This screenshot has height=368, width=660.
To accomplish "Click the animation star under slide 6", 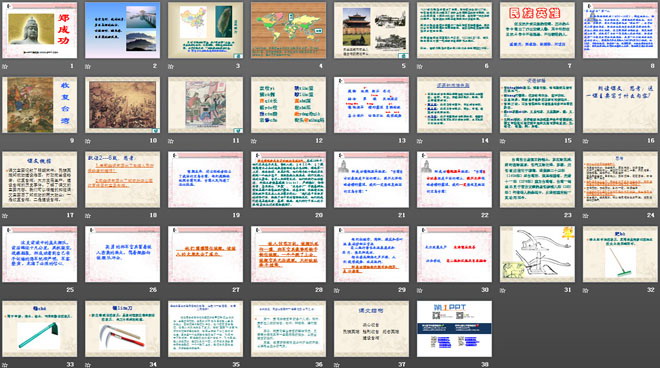I will click(x=420, y=67).
